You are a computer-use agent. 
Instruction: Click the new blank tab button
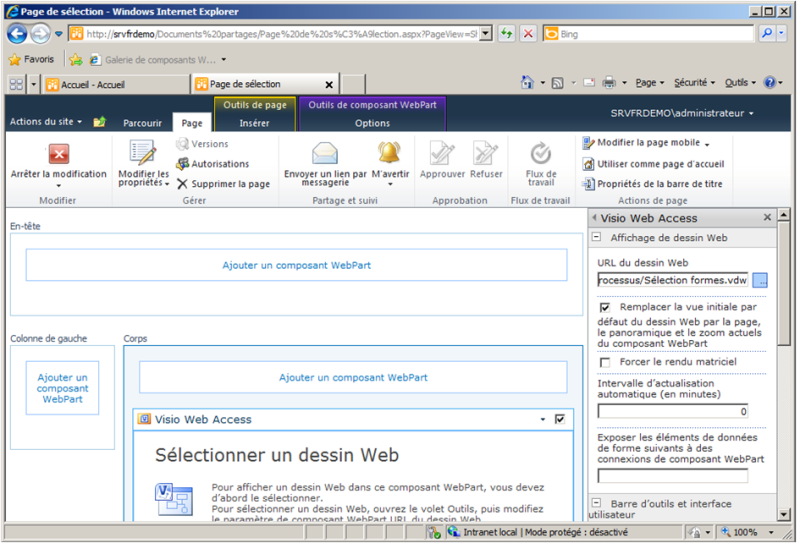(353, 84)
